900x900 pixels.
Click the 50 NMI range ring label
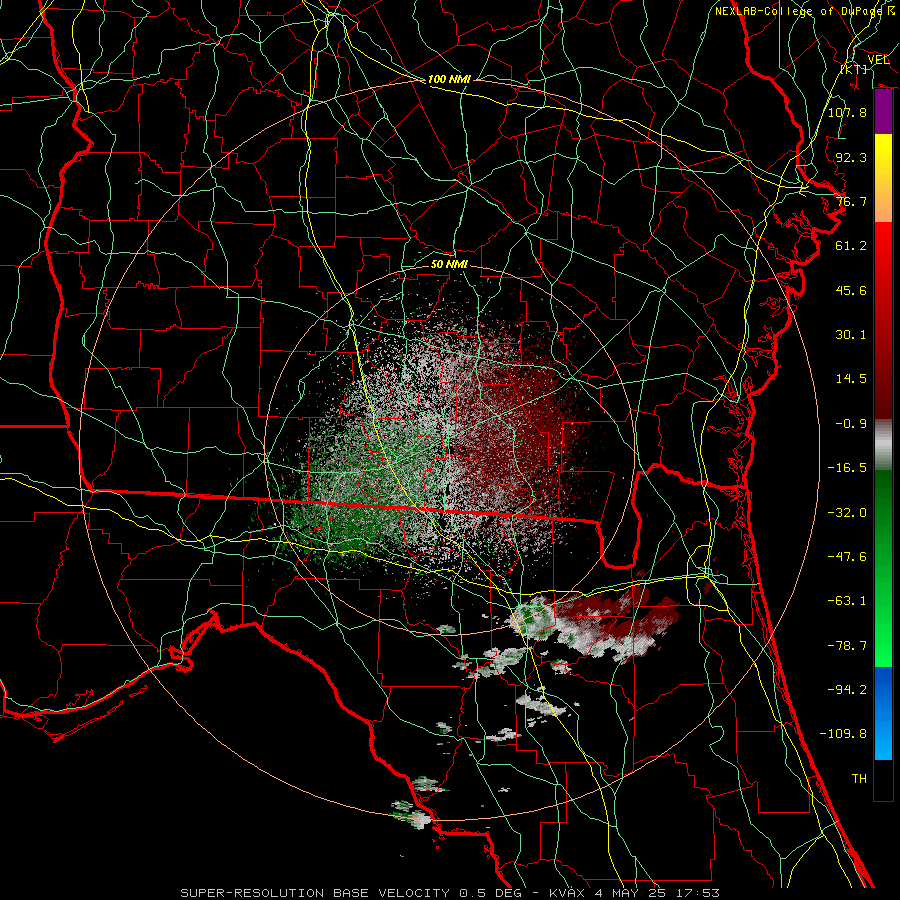[449, 264]
